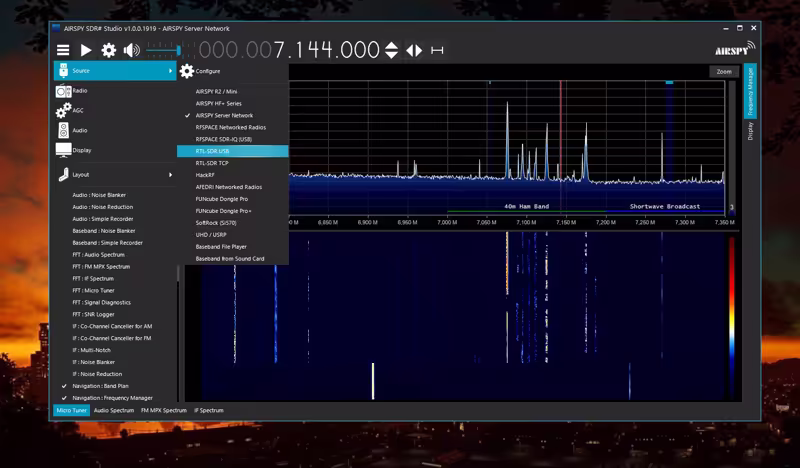Click the AIRSPY logo

click(735, 49)
